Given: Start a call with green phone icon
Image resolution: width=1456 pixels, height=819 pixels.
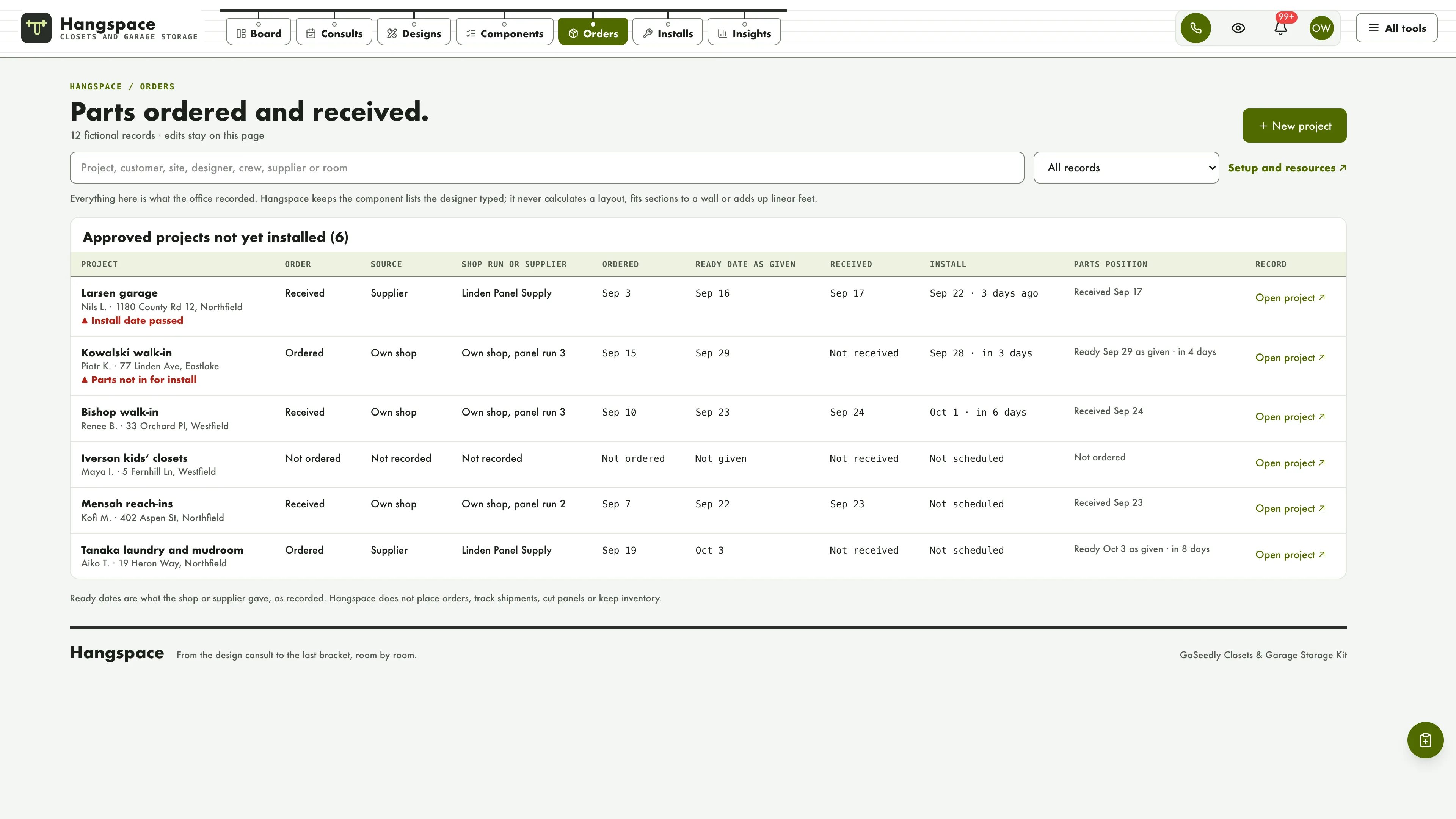Looking at the screenshot, I should pos(1196,28).
